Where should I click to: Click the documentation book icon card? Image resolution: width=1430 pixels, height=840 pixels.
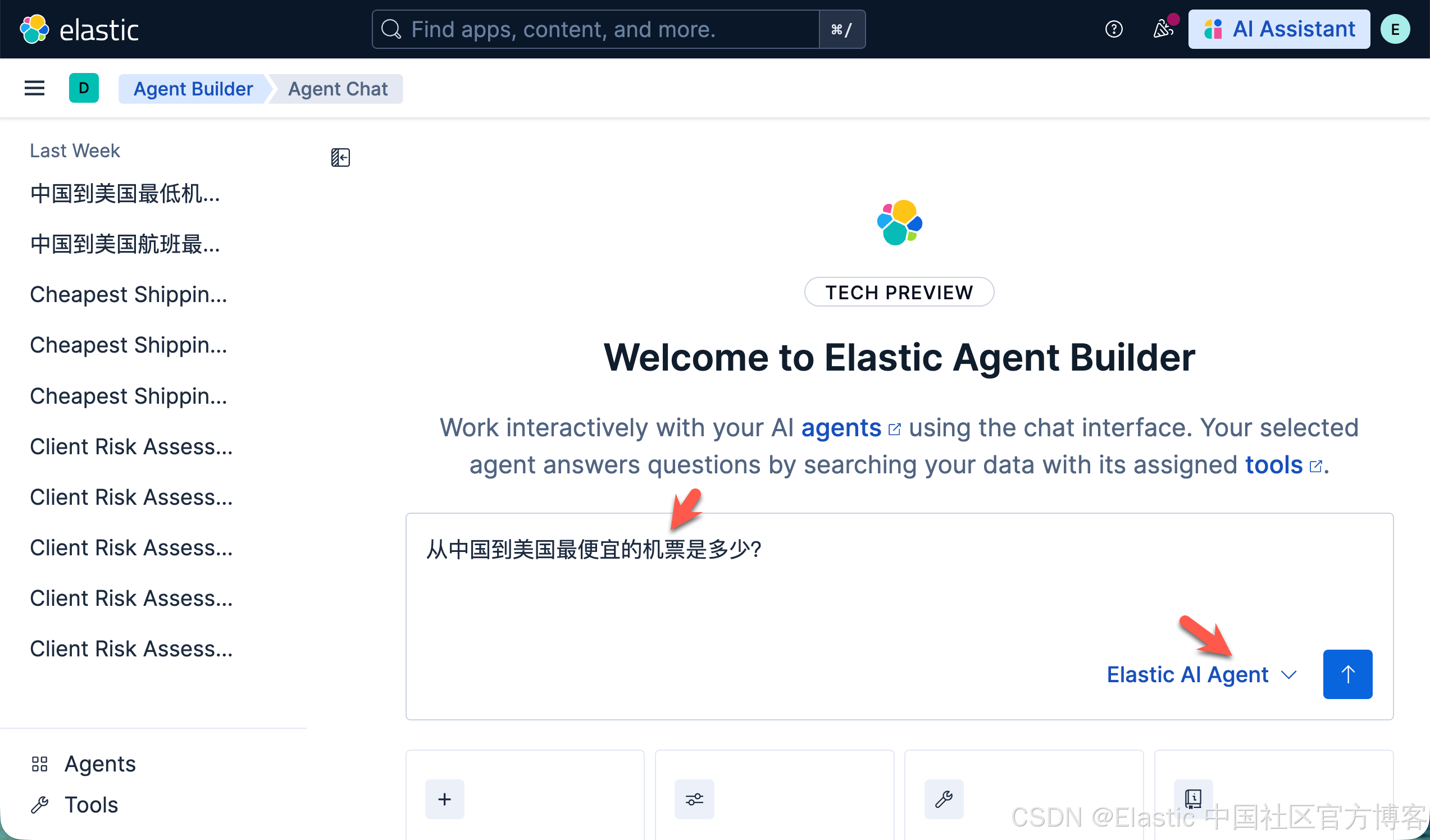point(1193,798)
